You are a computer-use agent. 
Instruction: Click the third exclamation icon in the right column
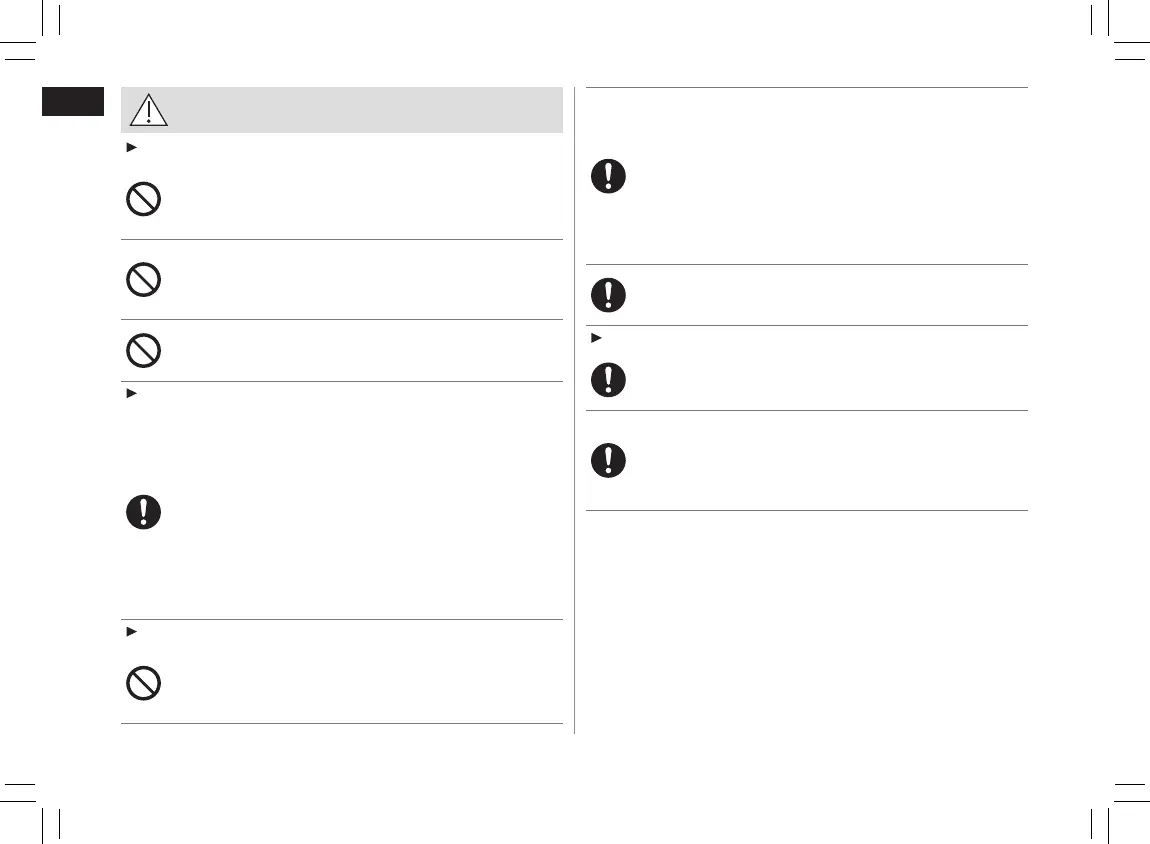point(608,379)
